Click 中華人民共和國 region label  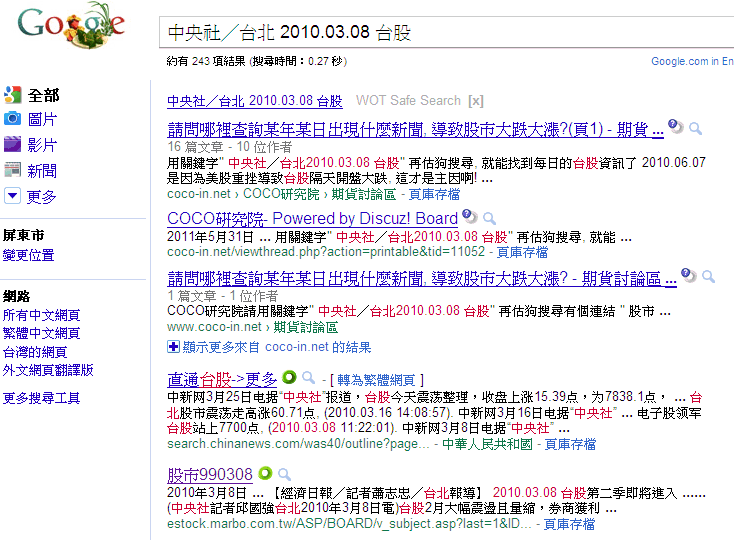coord(487,444)
